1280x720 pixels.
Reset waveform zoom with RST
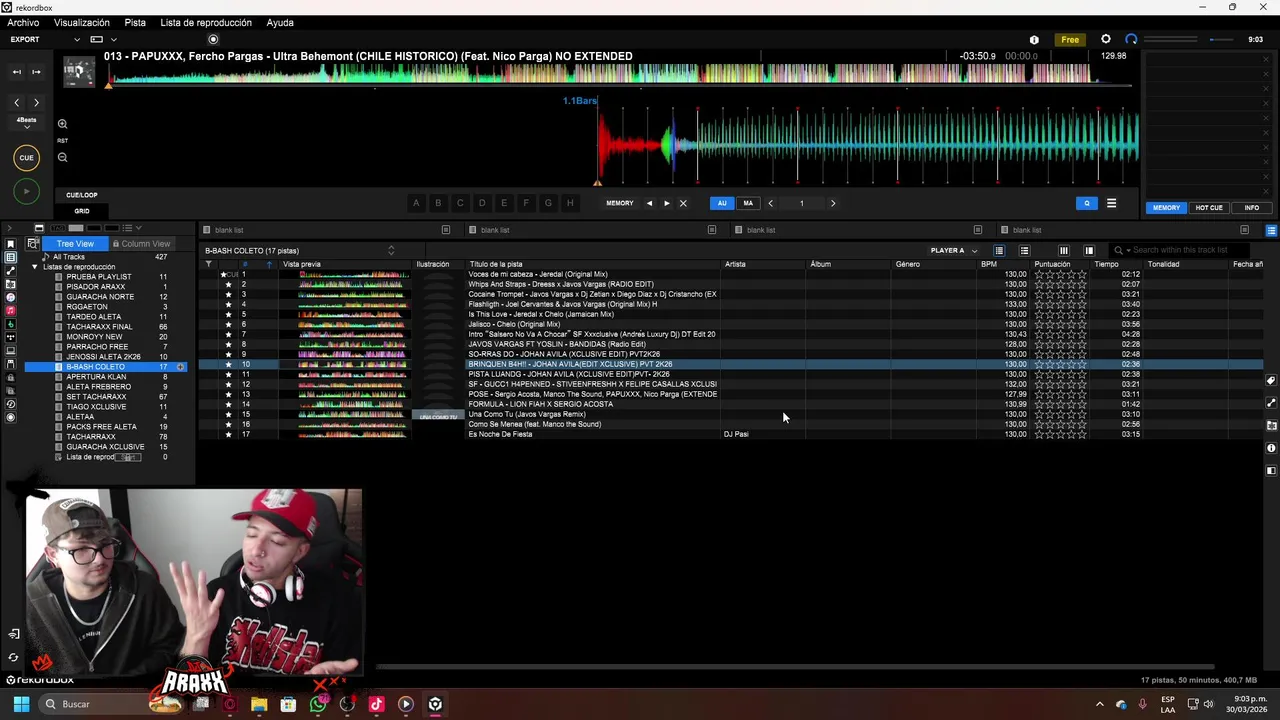pyautogui.click(x=62, y=141)
